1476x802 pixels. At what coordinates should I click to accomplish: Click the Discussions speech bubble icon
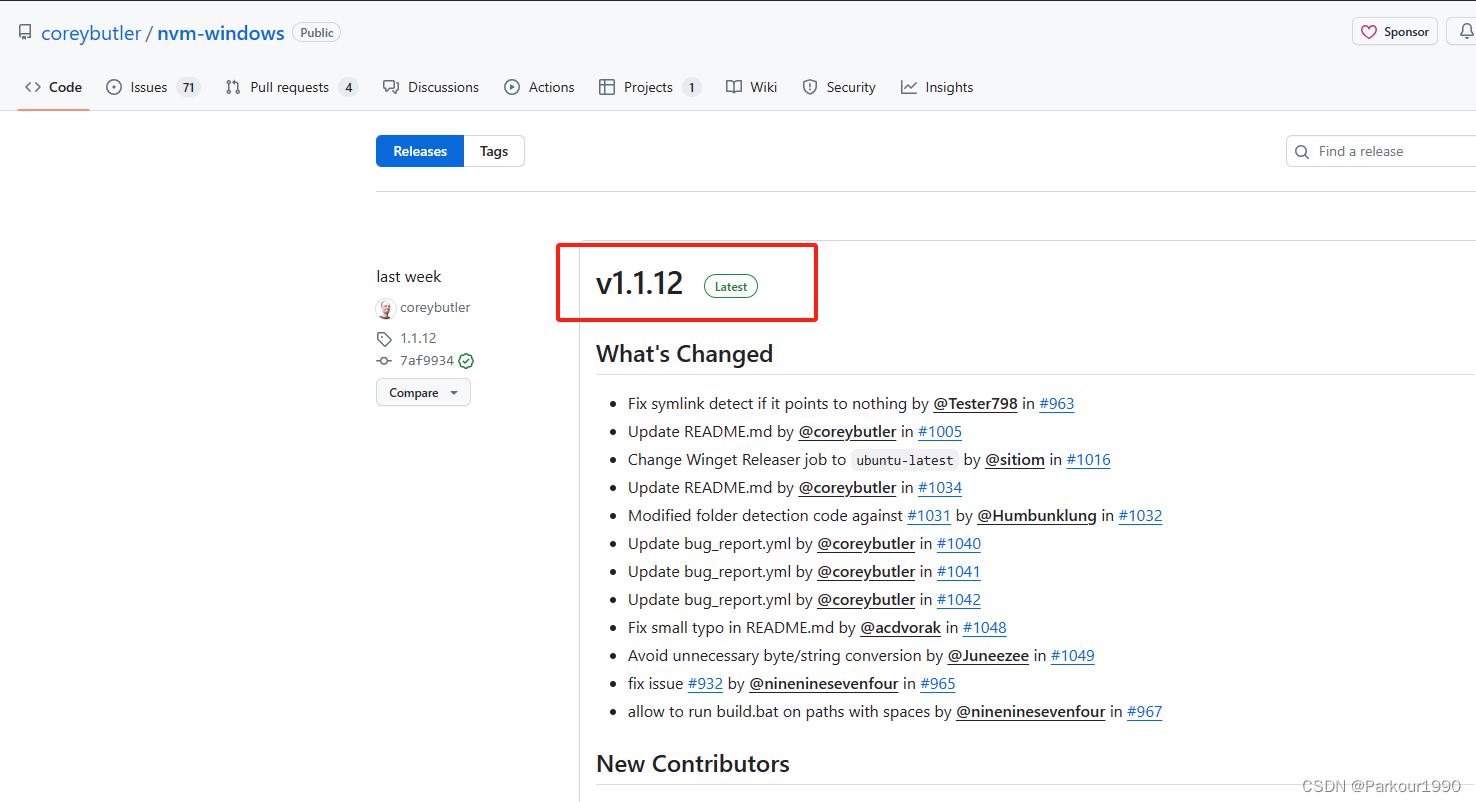coord(391,87)
